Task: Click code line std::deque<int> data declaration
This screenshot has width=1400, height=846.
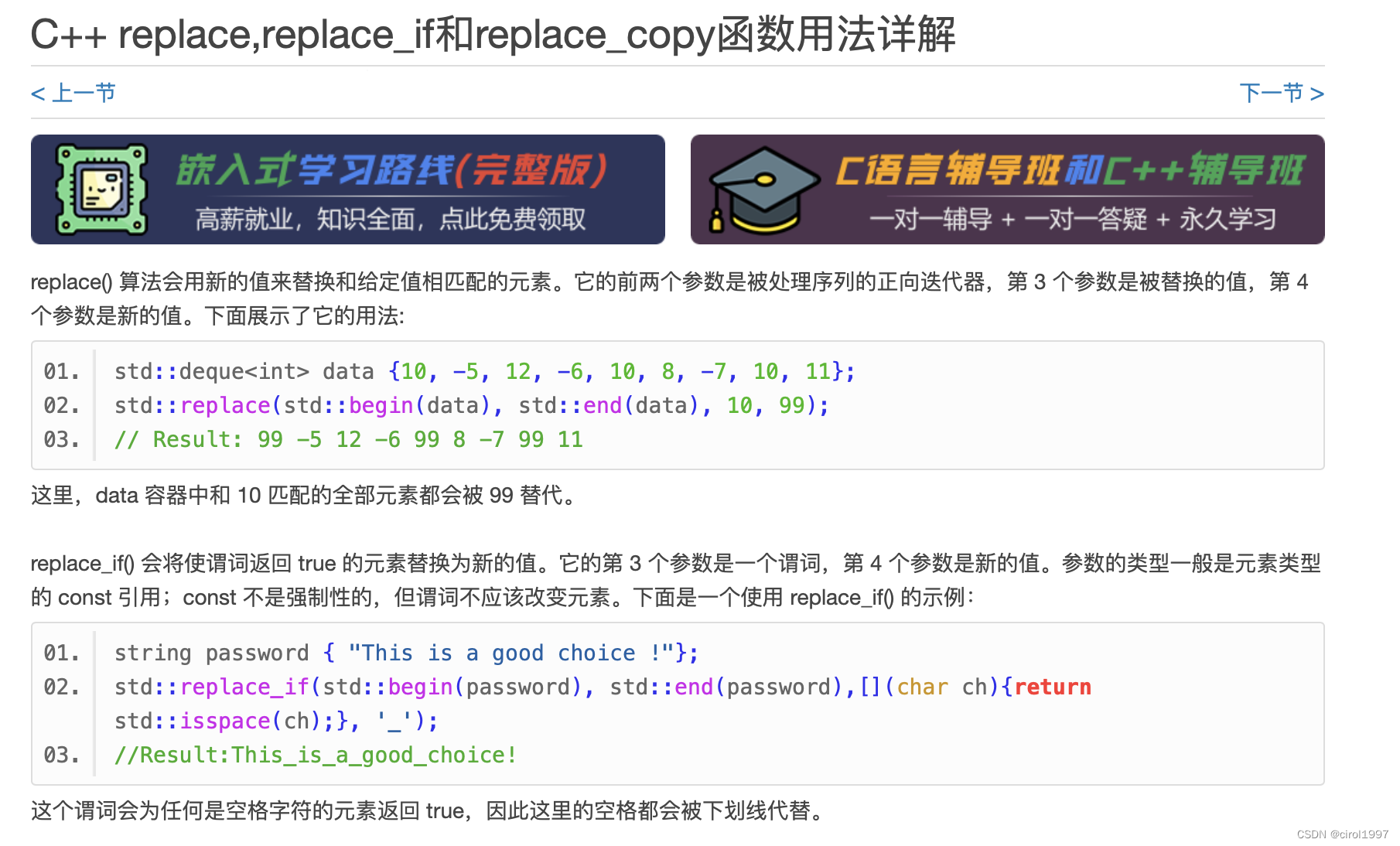Action: (x=485, y=372)
